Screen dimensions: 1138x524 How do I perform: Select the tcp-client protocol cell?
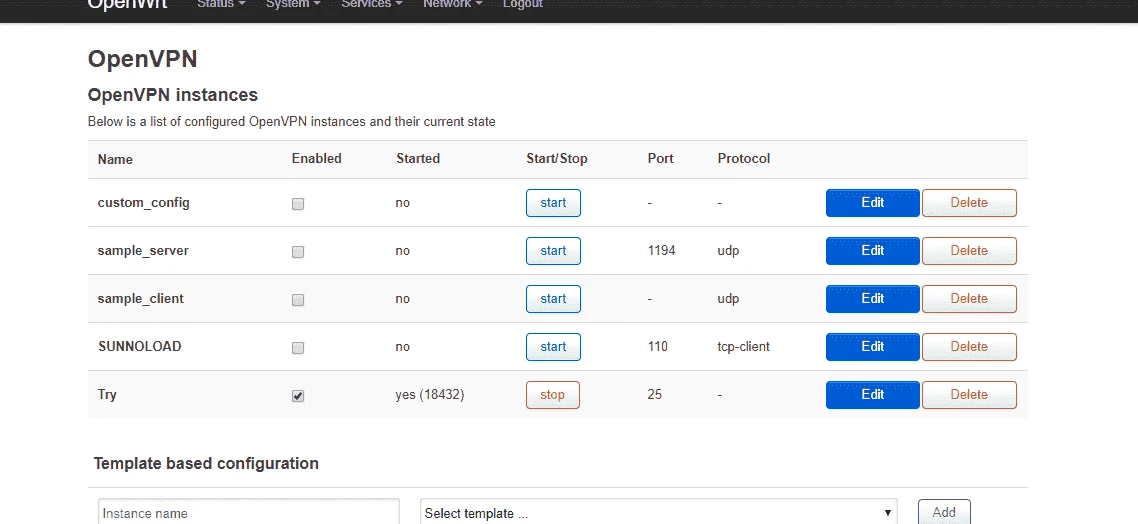tap(743, 347)
